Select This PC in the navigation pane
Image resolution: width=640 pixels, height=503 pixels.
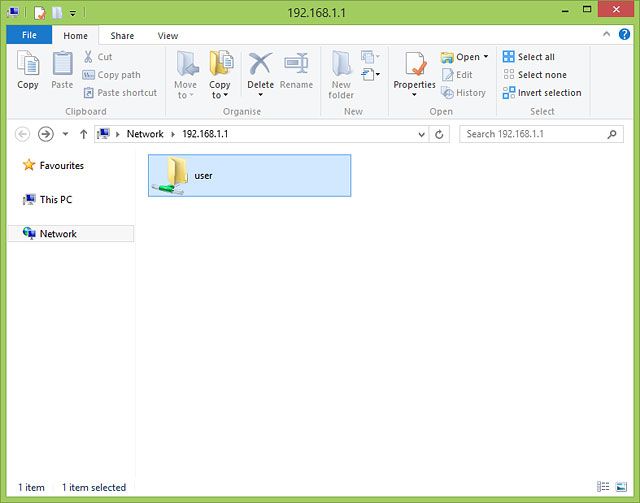[x=48, y=200]
